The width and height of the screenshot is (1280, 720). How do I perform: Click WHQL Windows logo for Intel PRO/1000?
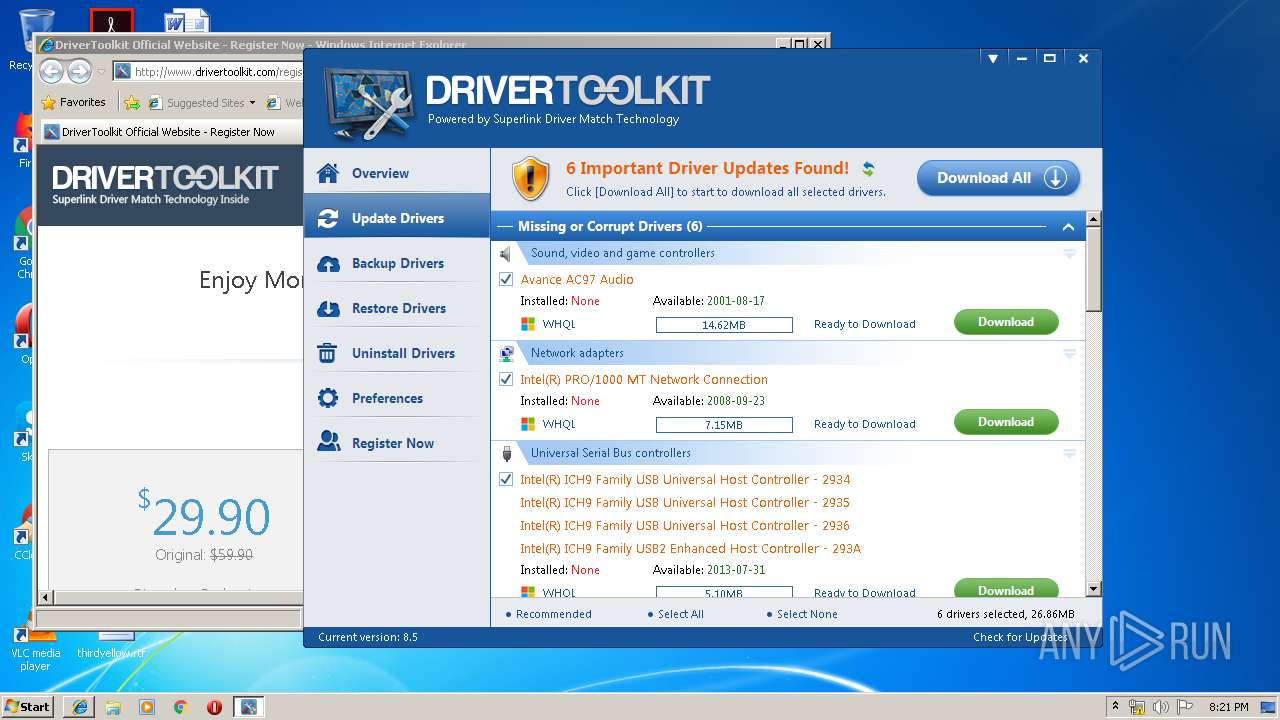528,424
